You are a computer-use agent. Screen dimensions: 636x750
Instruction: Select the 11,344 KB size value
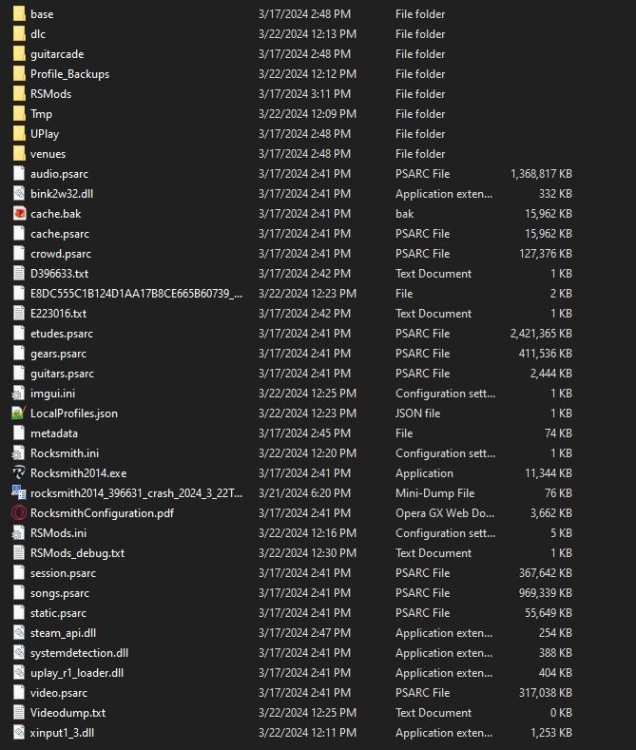click(x=548, y=473)
